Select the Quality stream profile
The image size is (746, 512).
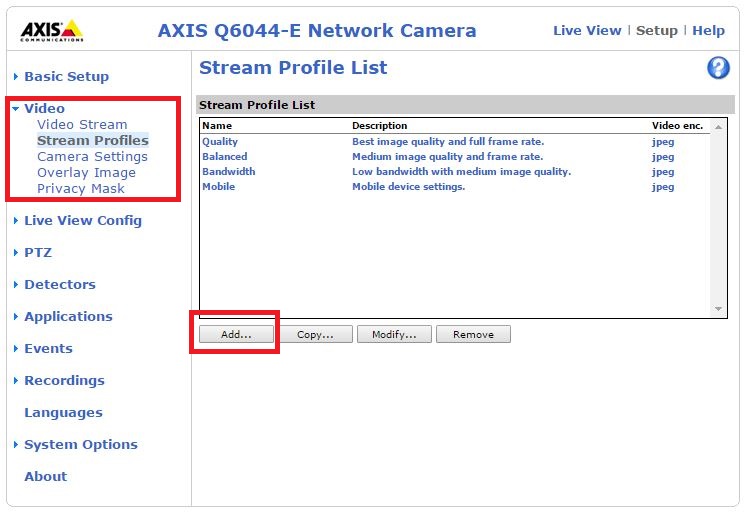point(220,142)
